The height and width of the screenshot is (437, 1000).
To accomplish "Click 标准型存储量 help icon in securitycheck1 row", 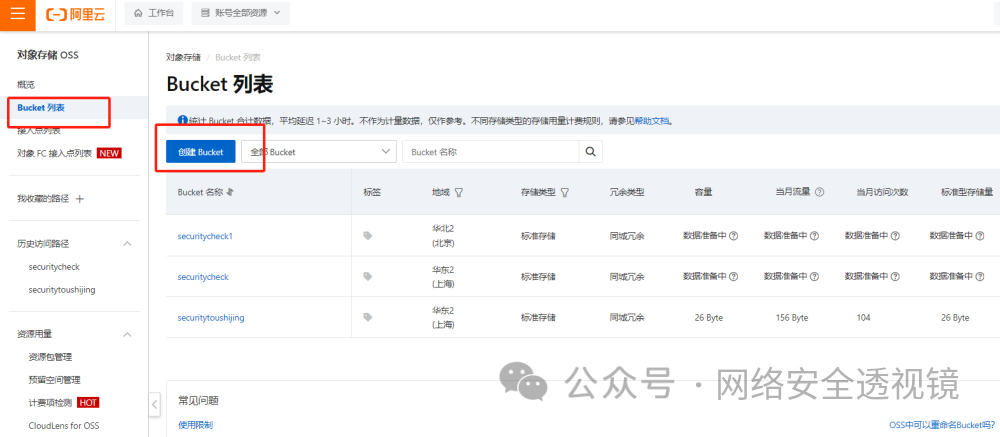I will coord(980,236).
